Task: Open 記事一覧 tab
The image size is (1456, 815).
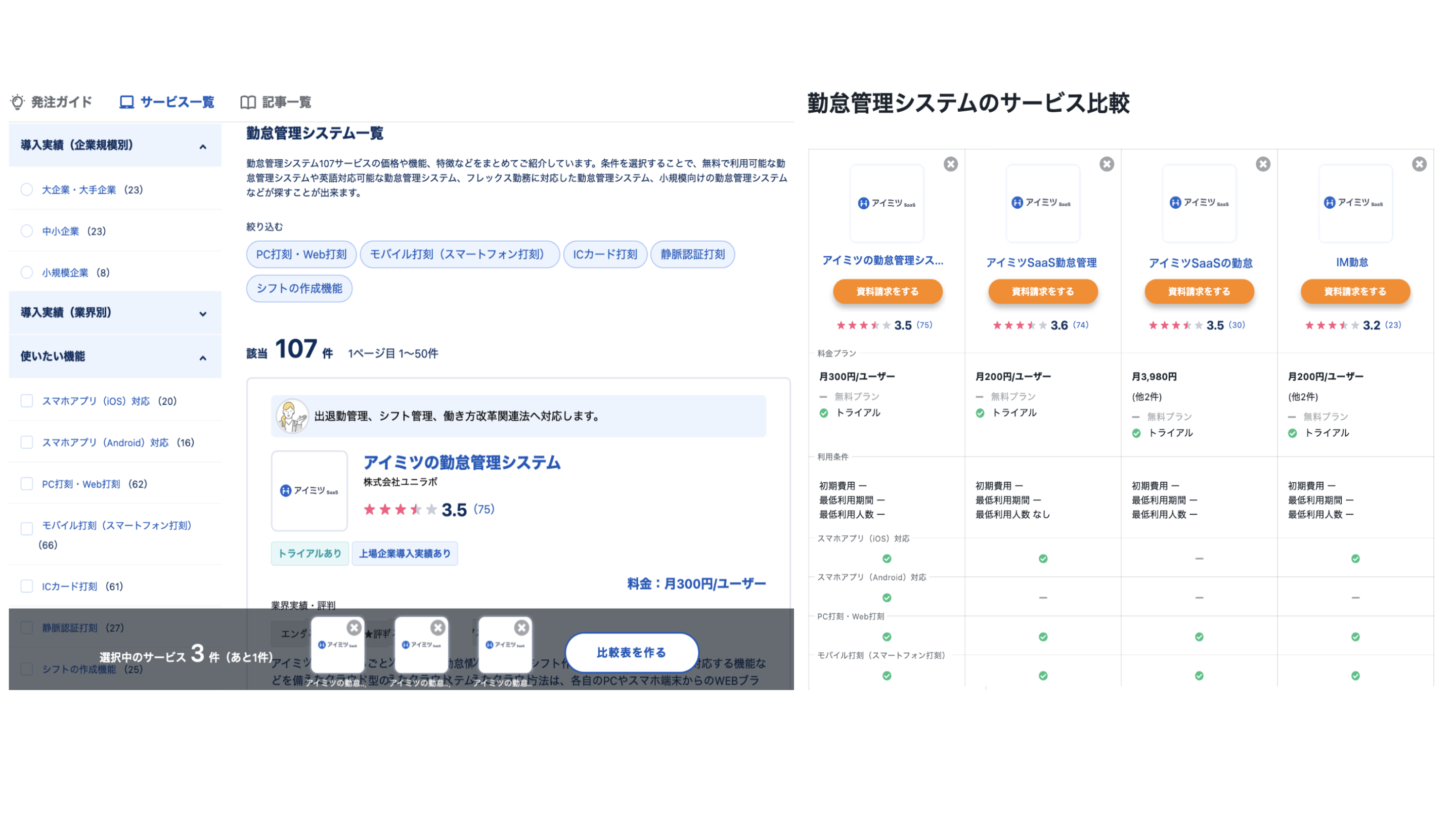Action: pyautogui.click(x=286, y=102)
